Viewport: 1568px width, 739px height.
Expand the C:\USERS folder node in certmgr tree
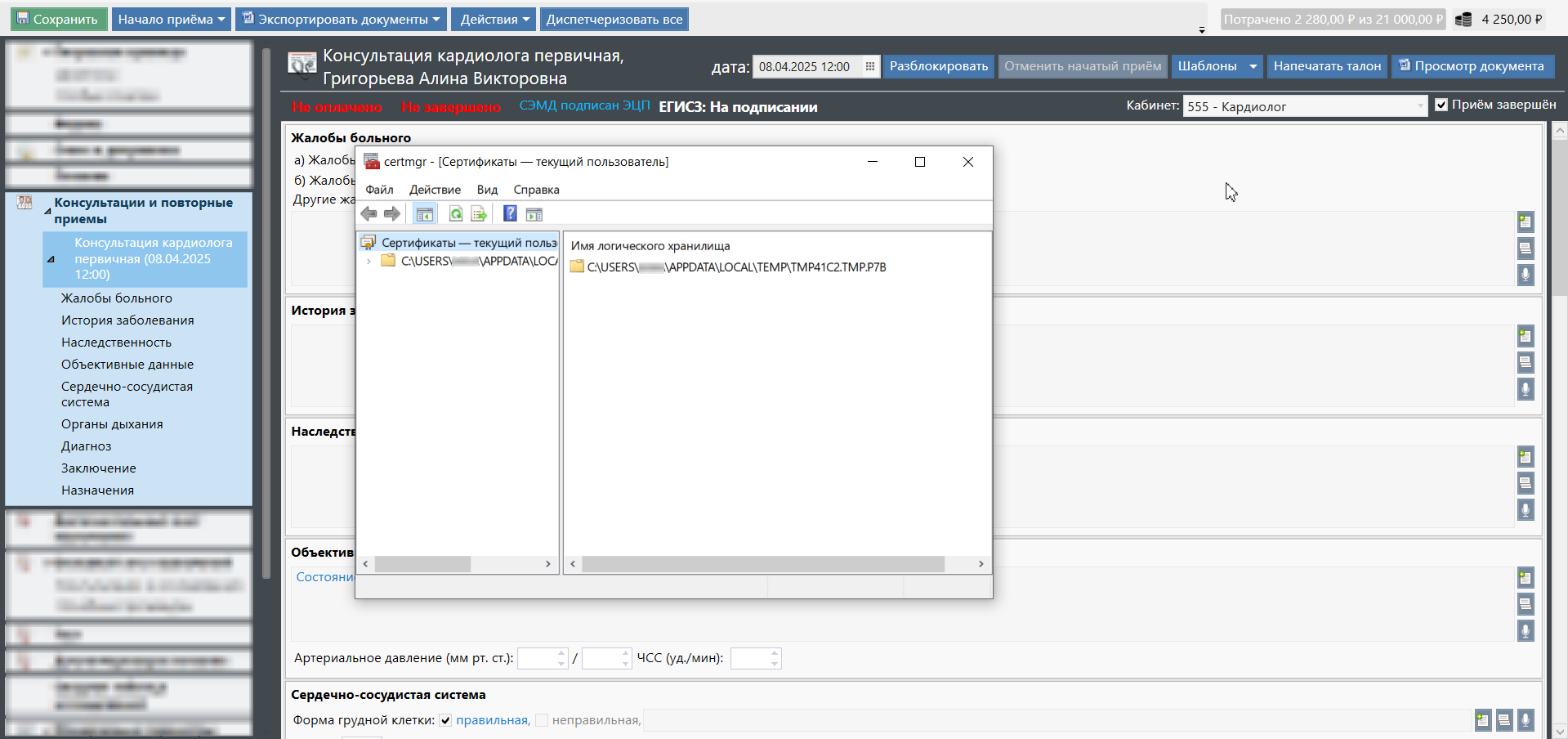click(x=369, y=262)
